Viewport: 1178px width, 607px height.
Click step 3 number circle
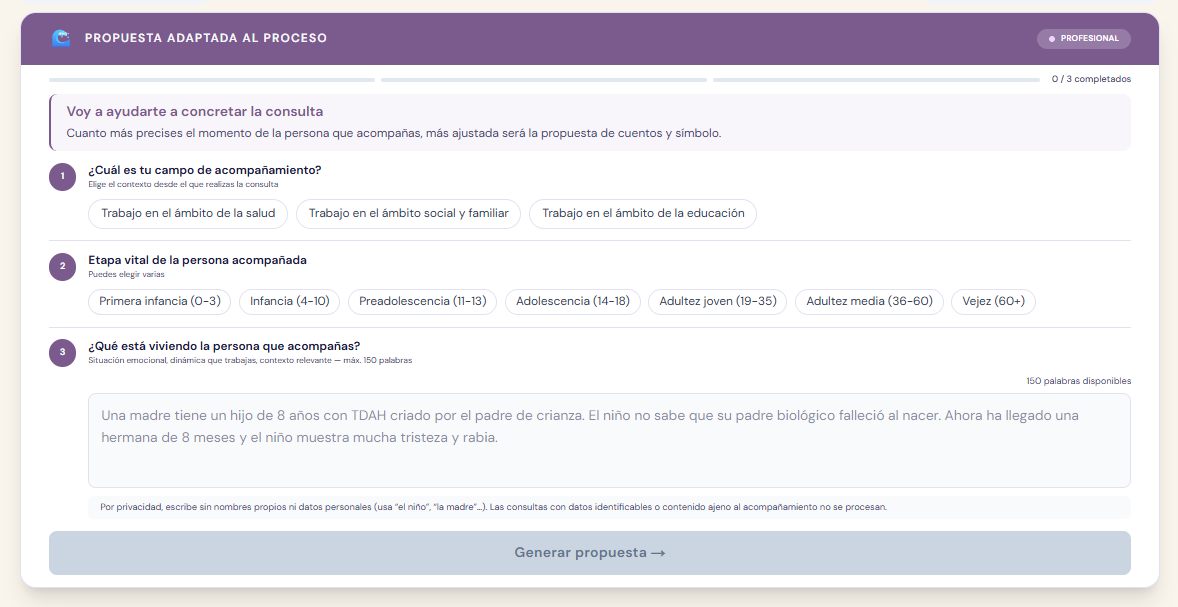coord(62,353)
